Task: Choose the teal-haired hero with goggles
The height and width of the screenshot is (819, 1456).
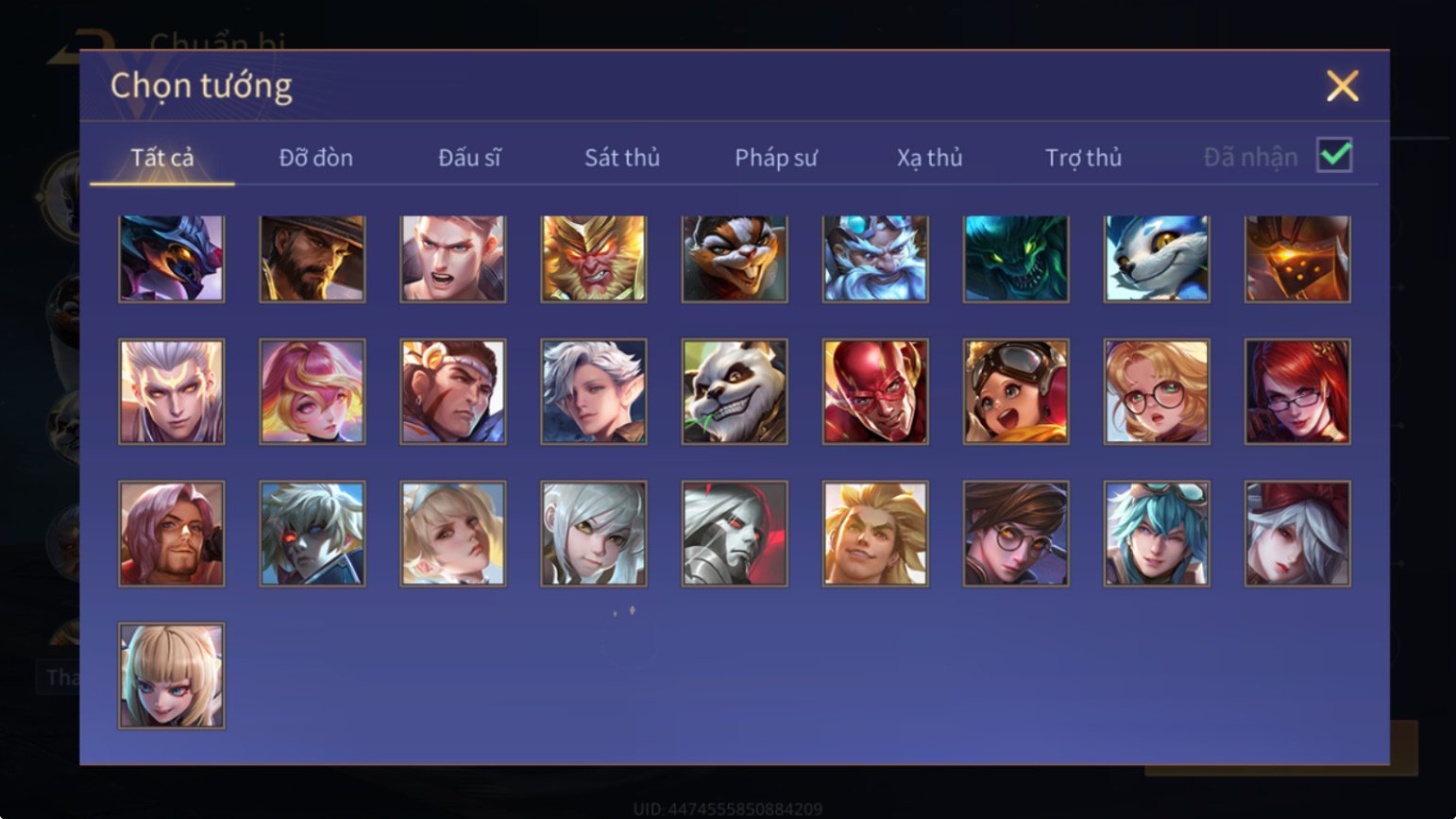Action: pyautogui.click(x=1157, y=534)
